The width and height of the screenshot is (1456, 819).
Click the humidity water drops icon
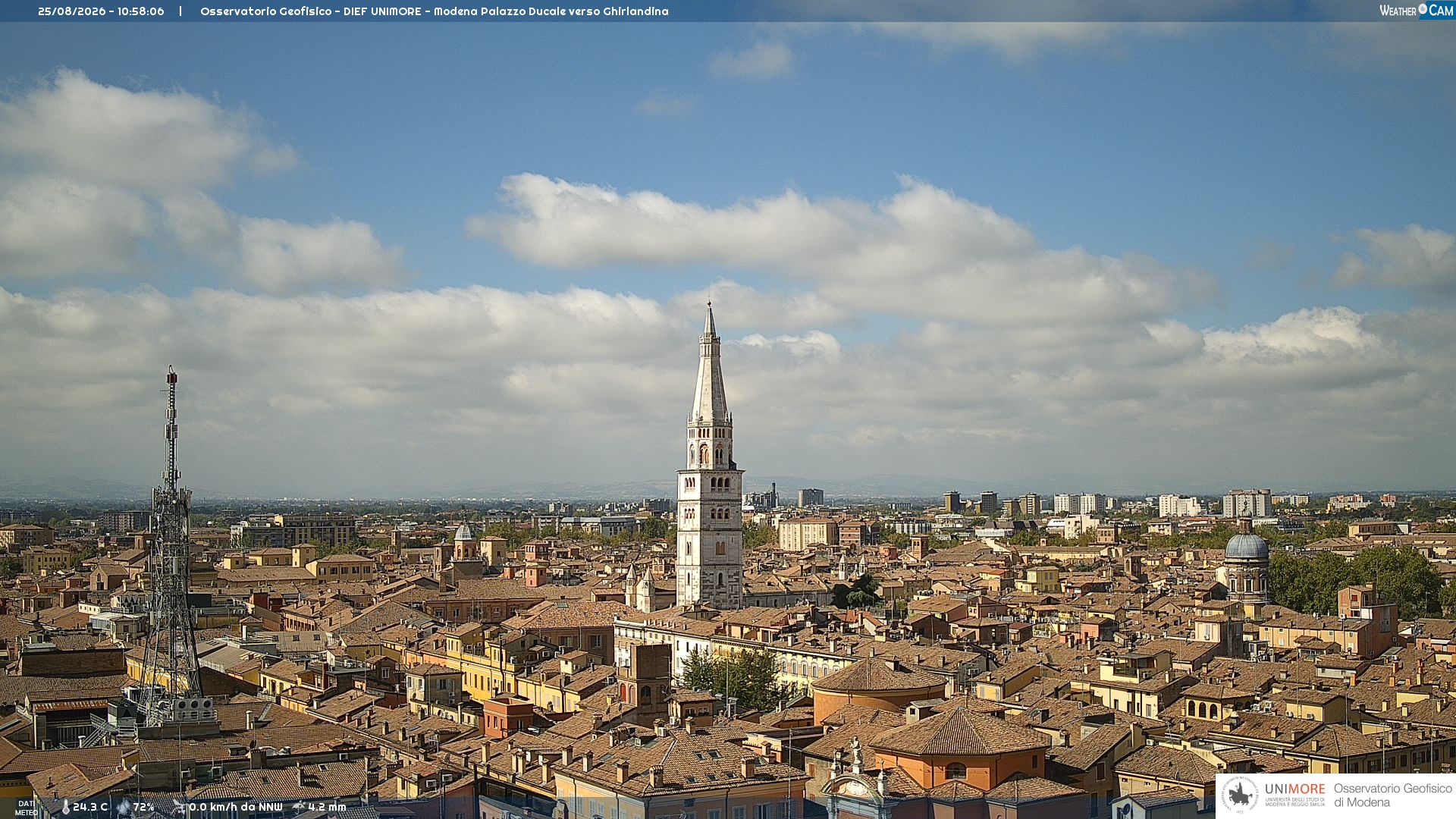pos(124,807)
